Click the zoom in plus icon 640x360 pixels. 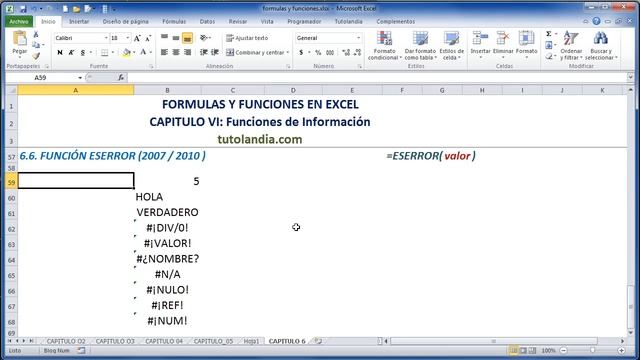[x=621, y=351]
